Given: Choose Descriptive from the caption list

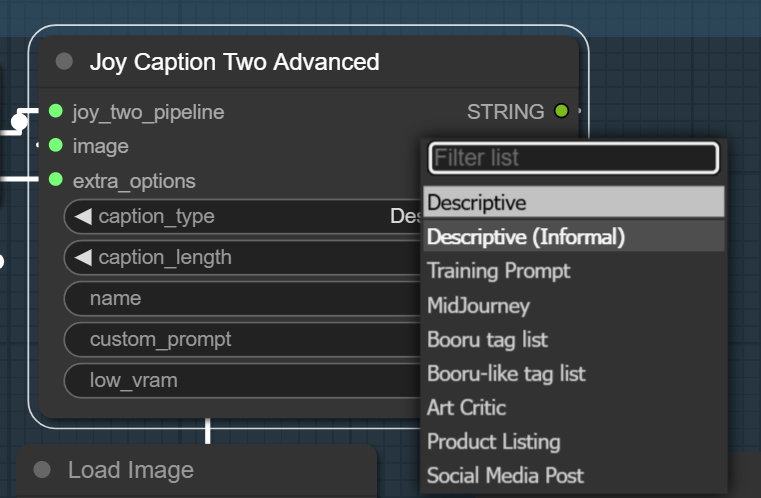Looking at the screenshot, I should (x=574, y=202).
